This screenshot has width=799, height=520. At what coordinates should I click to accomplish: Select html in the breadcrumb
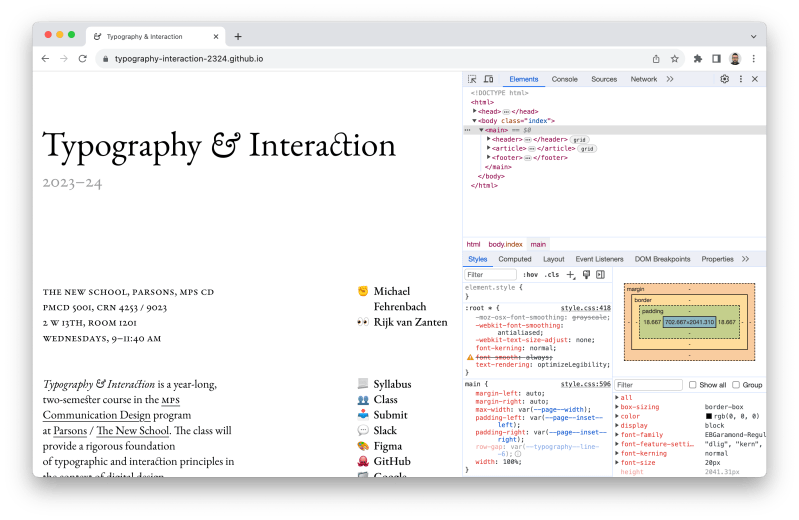(x=473, y=244)
